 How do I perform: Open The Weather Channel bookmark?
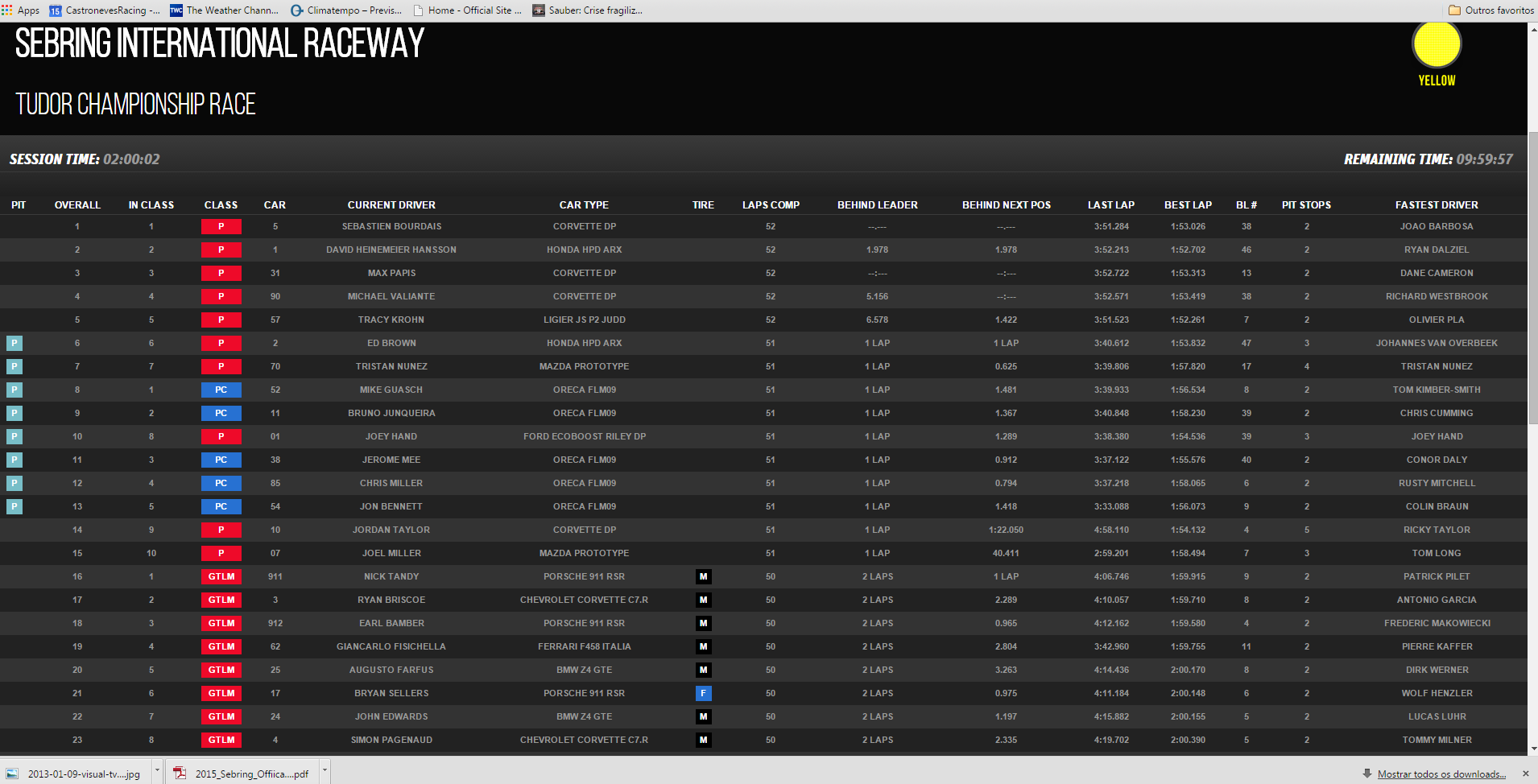coord(225,10)
